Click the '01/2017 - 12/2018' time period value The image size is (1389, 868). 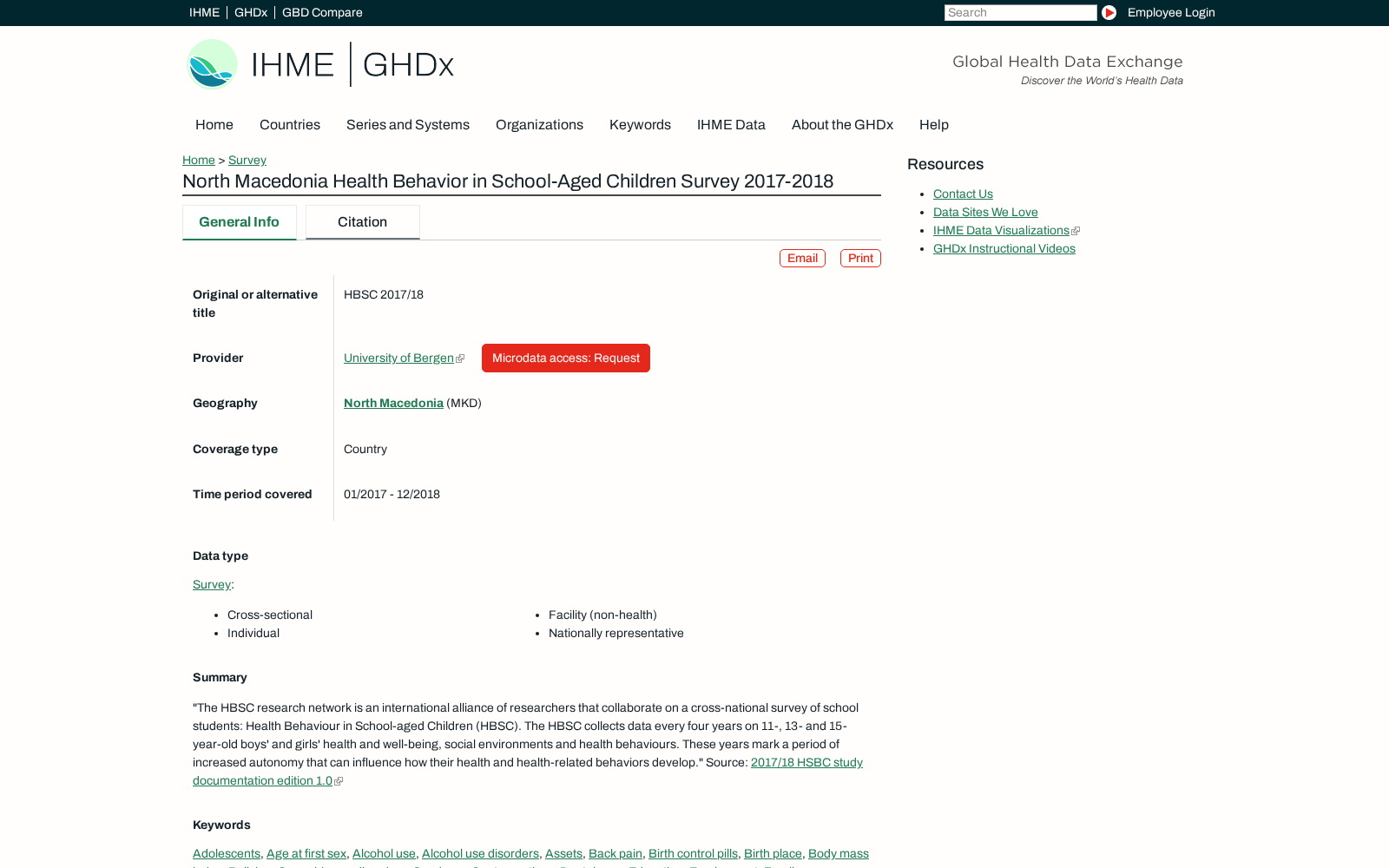pos(392,494)
